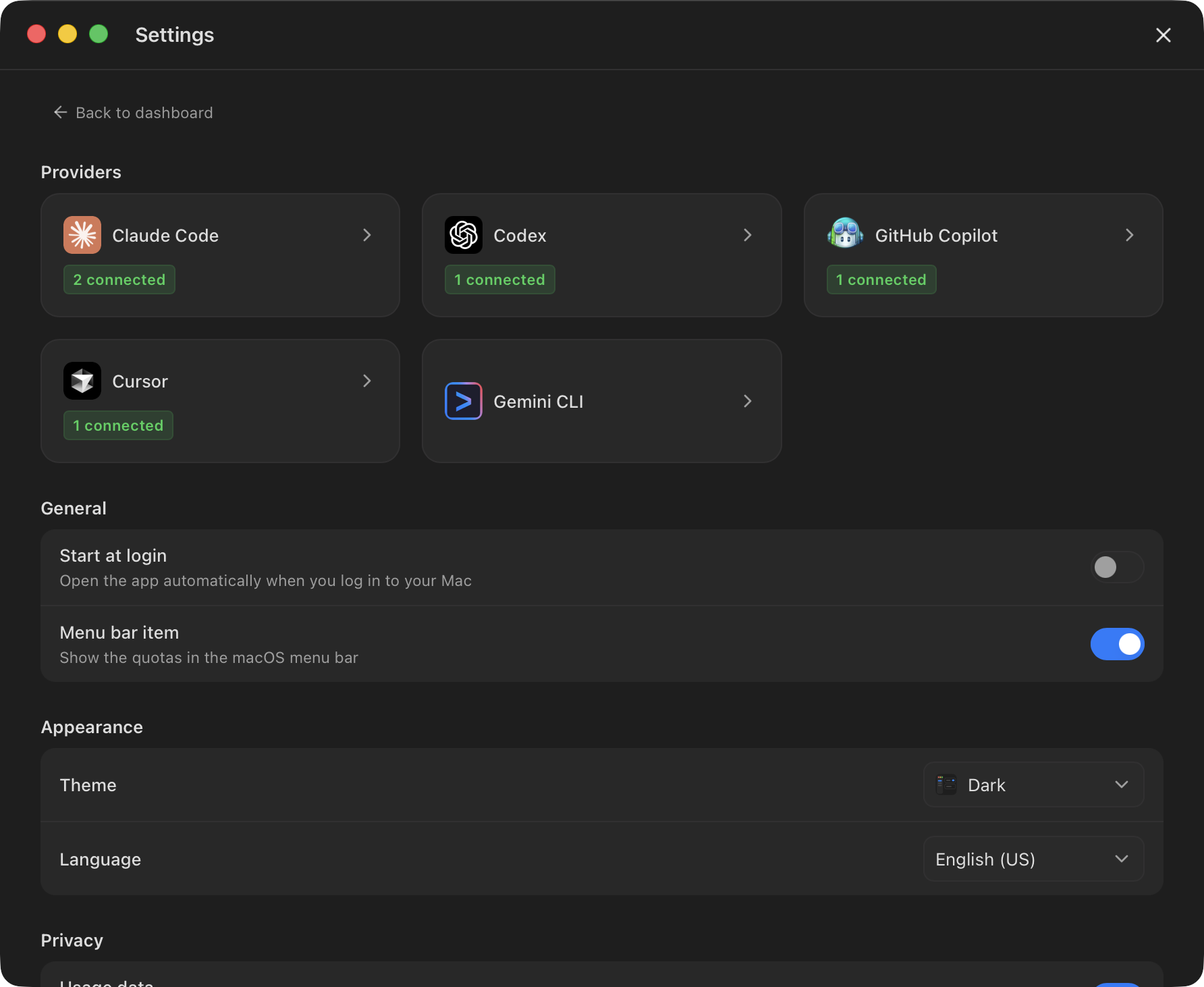Image resolution: width=1204 pixels, height=987 pixels.
Task: Click the Cursor cube icon
Action: 82,381
